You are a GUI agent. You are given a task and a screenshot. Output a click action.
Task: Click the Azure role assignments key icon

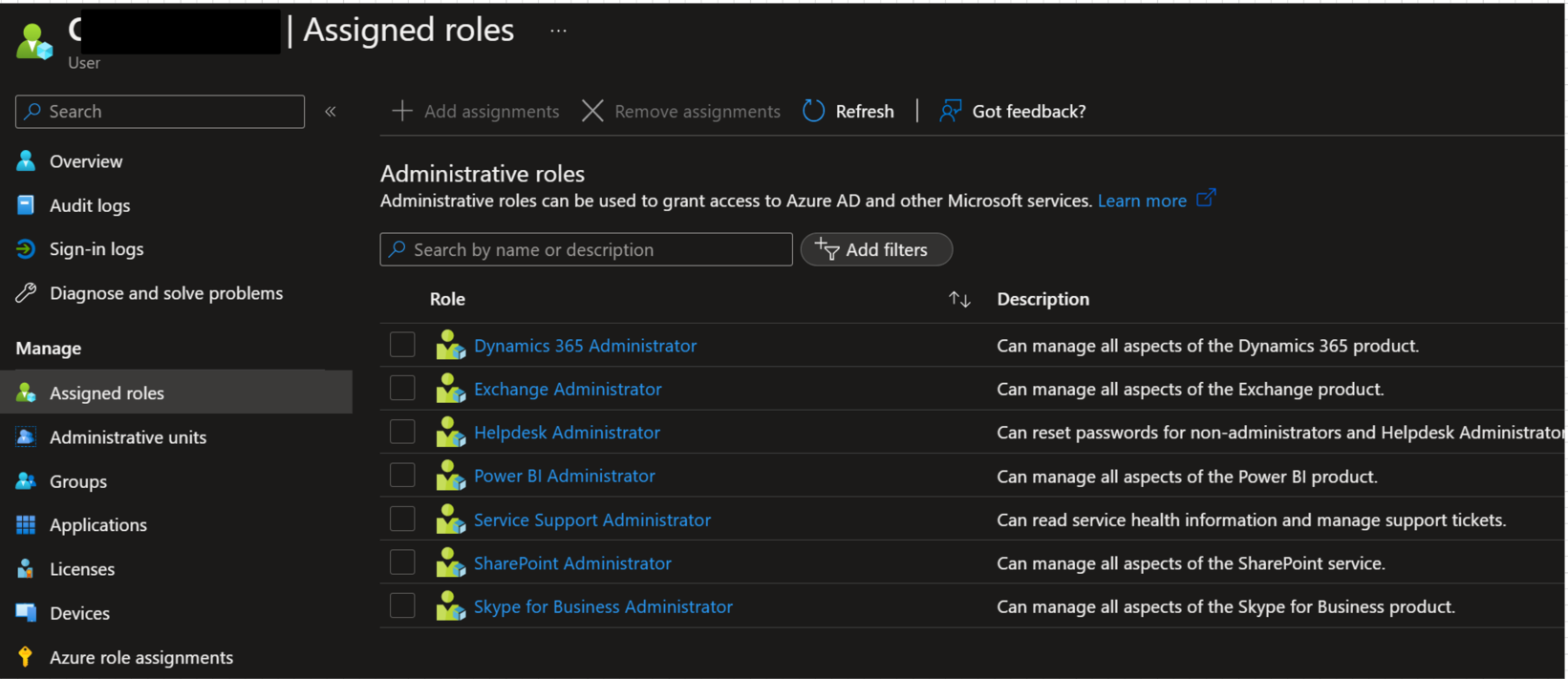(x=26, y=656)
